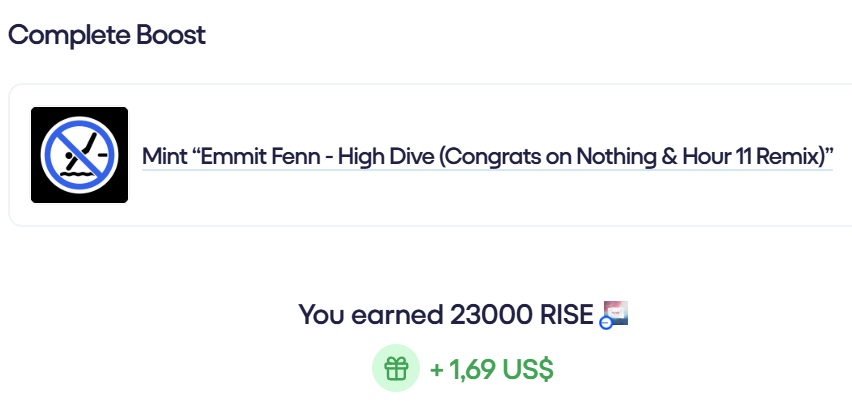Open the Mint "Emmit Fenn - High Dive" link

[487, 157]
